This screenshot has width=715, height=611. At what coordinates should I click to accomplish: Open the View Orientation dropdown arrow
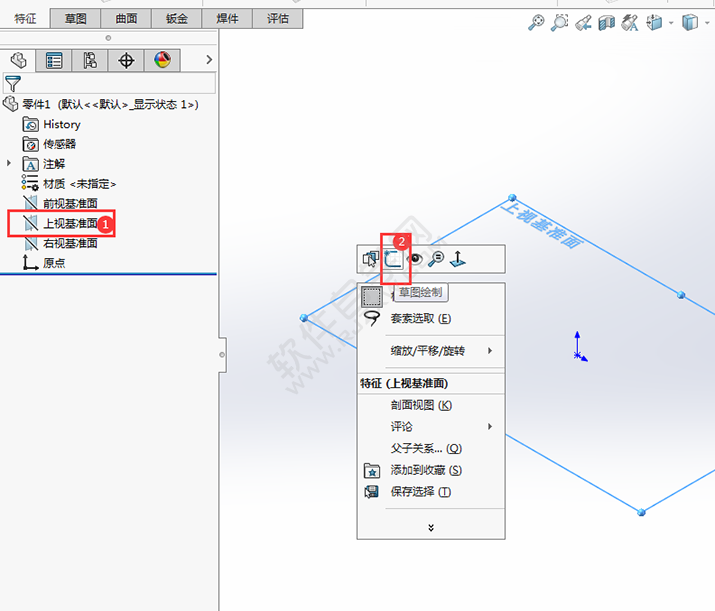click(x=671, y=22)
